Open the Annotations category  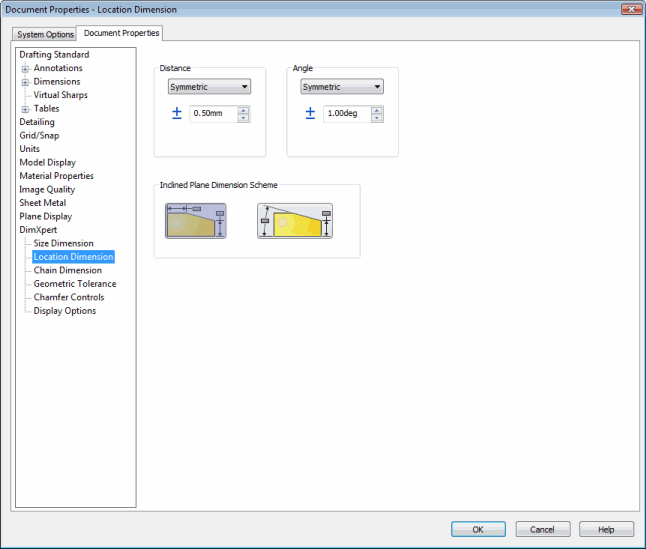pos(58,68)
